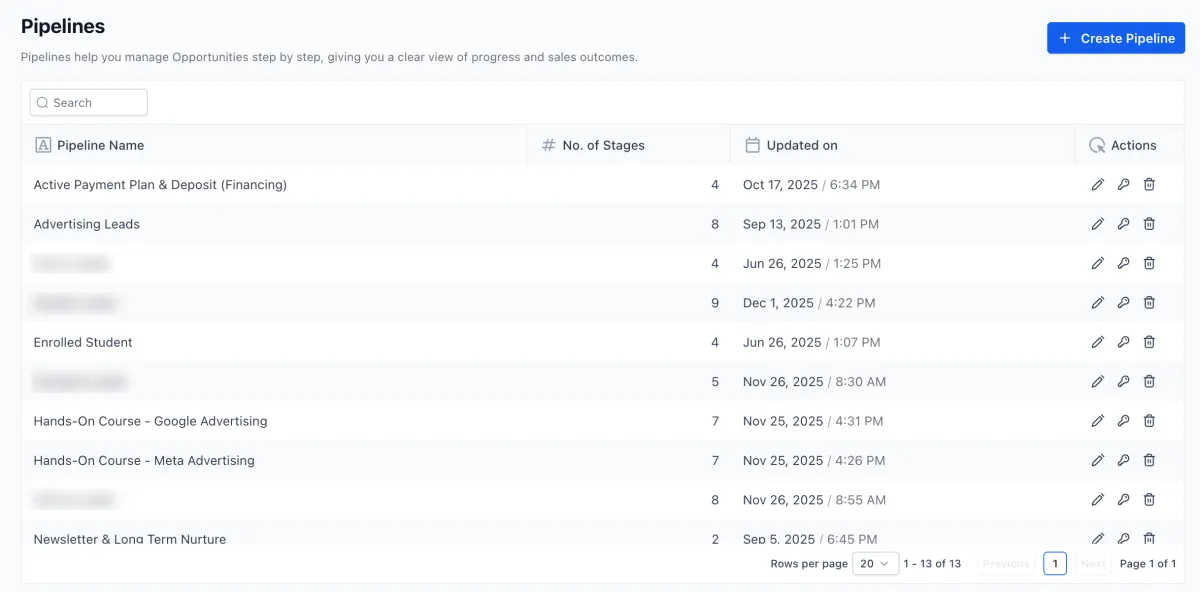Image resolution: width=1200 pixels, height=592 pixels.
Task: Delete Active Payment Plan & Deposit pipeline
Action: click(x=1149, y=185)
